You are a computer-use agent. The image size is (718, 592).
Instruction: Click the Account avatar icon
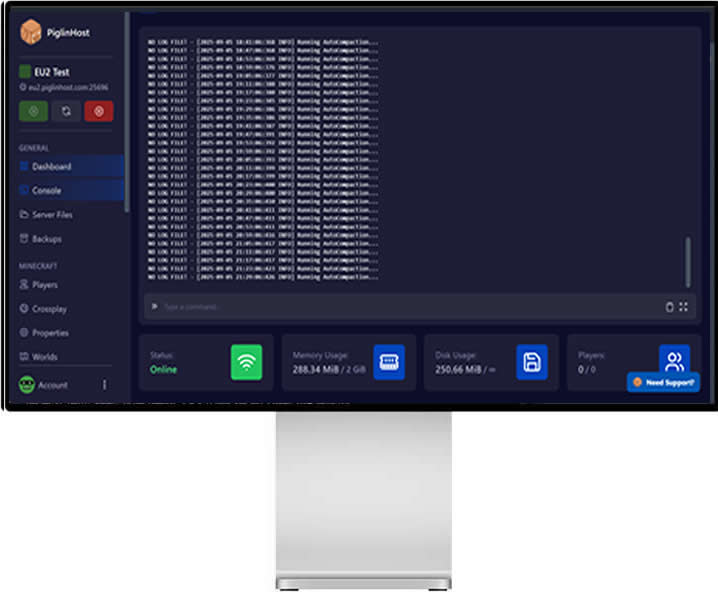pyautogui.click(x=27, y=385)
